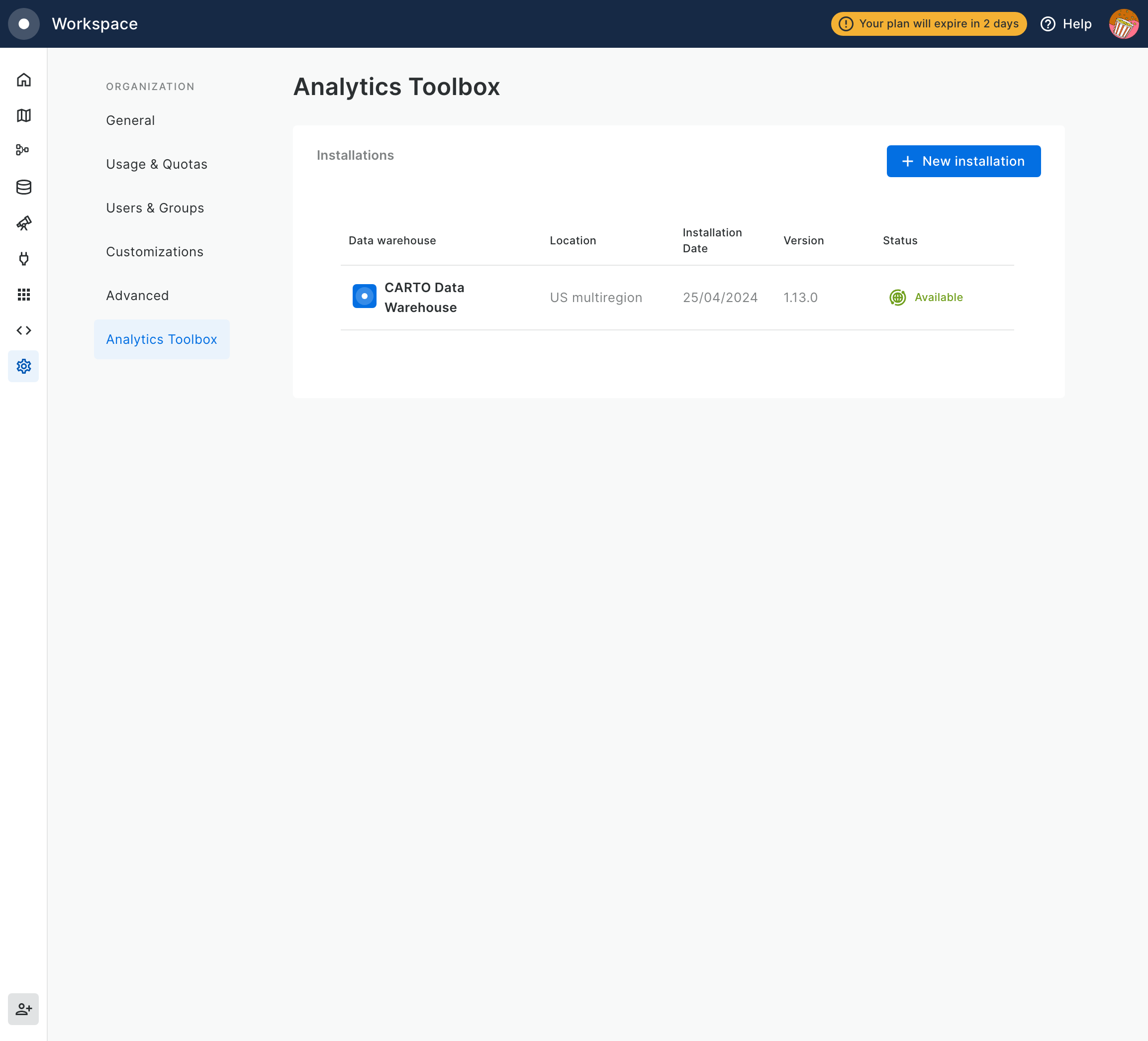
Task: Click the New installation button
Action: point(963,161)
